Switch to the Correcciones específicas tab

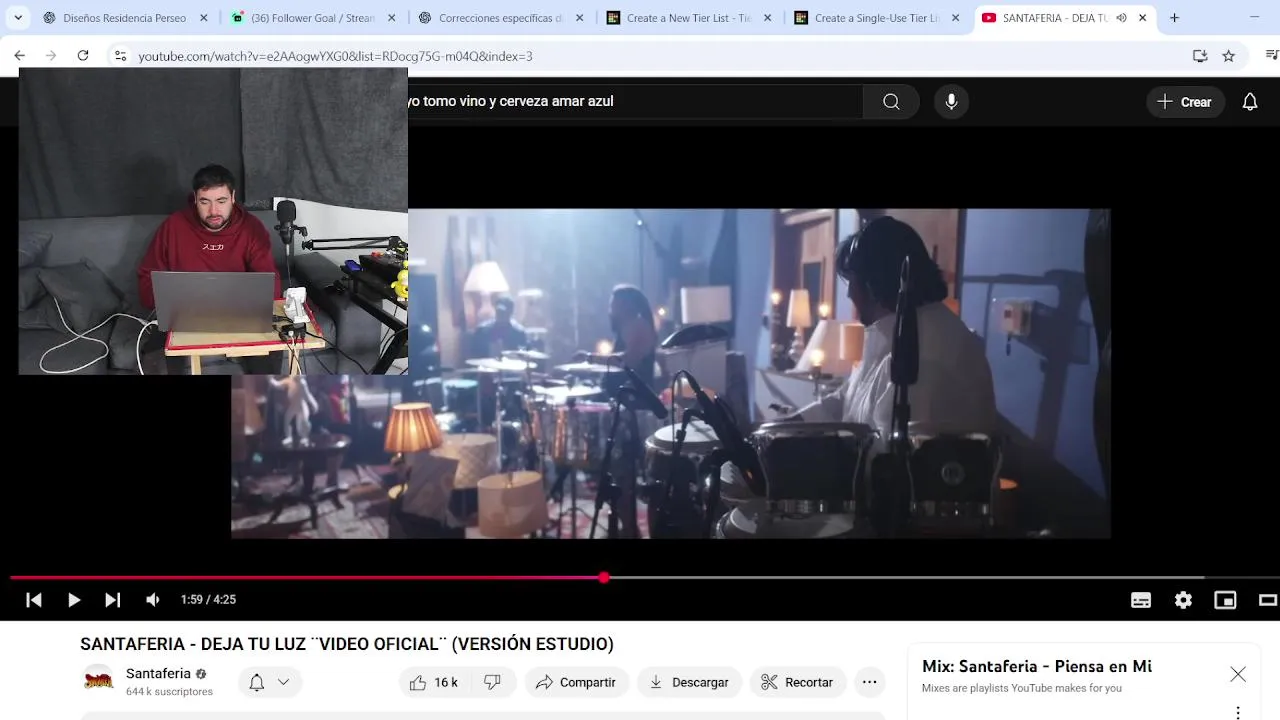501,18
